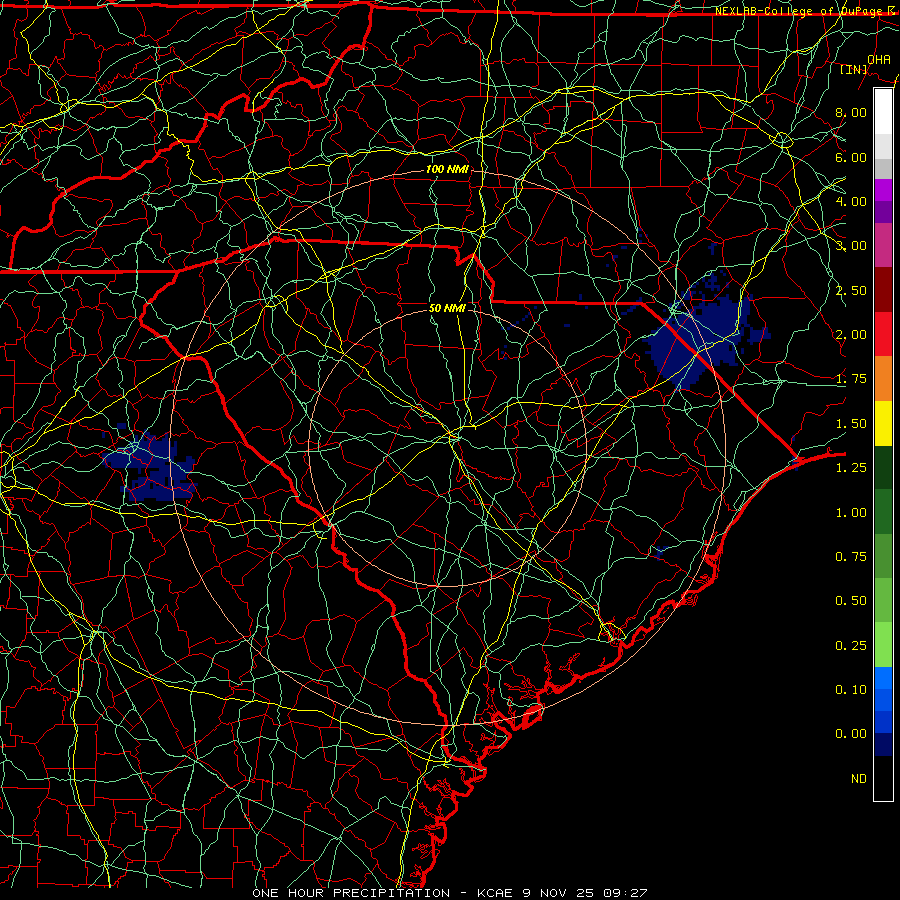Click the 09:27 timestamp
Screen dimensions: 900x900
(625, 893)
